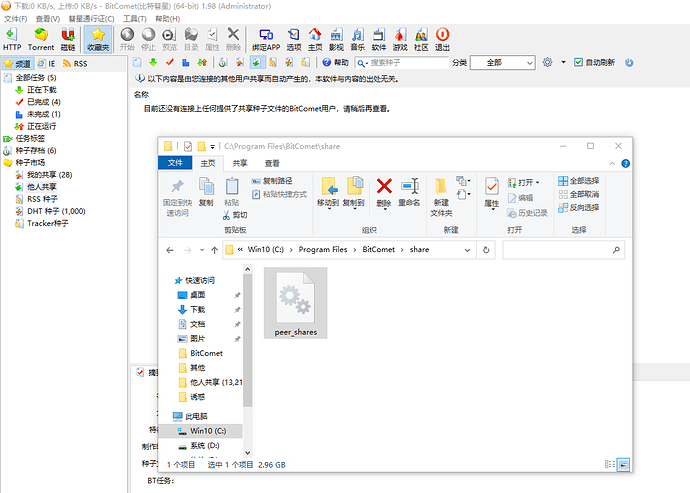The height and width of the screenshot is (493, 690).
Task: Click the 重命名 rename icon
Action: coord(409,192)
